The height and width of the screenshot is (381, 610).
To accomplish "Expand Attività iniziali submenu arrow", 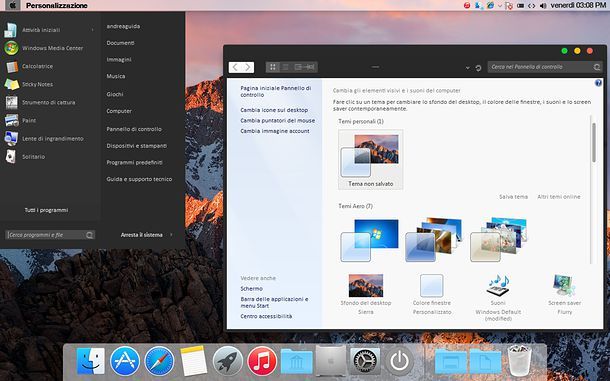I will coord(93,30).
